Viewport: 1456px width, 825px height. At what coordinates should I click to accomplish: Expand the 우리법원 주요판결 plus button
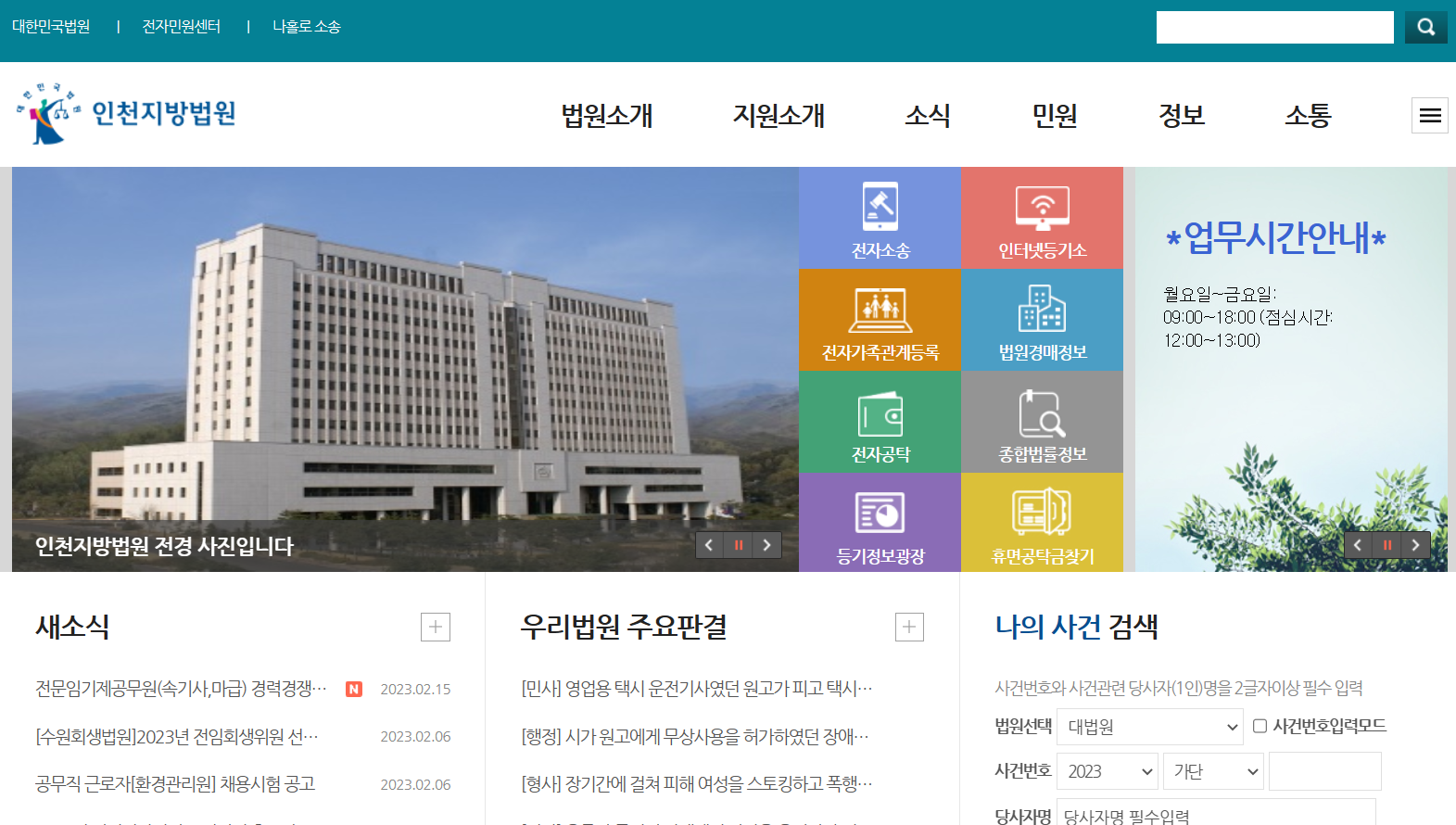909,628
